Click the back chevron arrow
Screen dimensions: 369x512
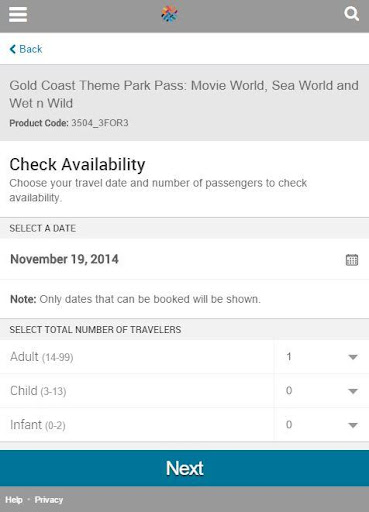[13, 49]
